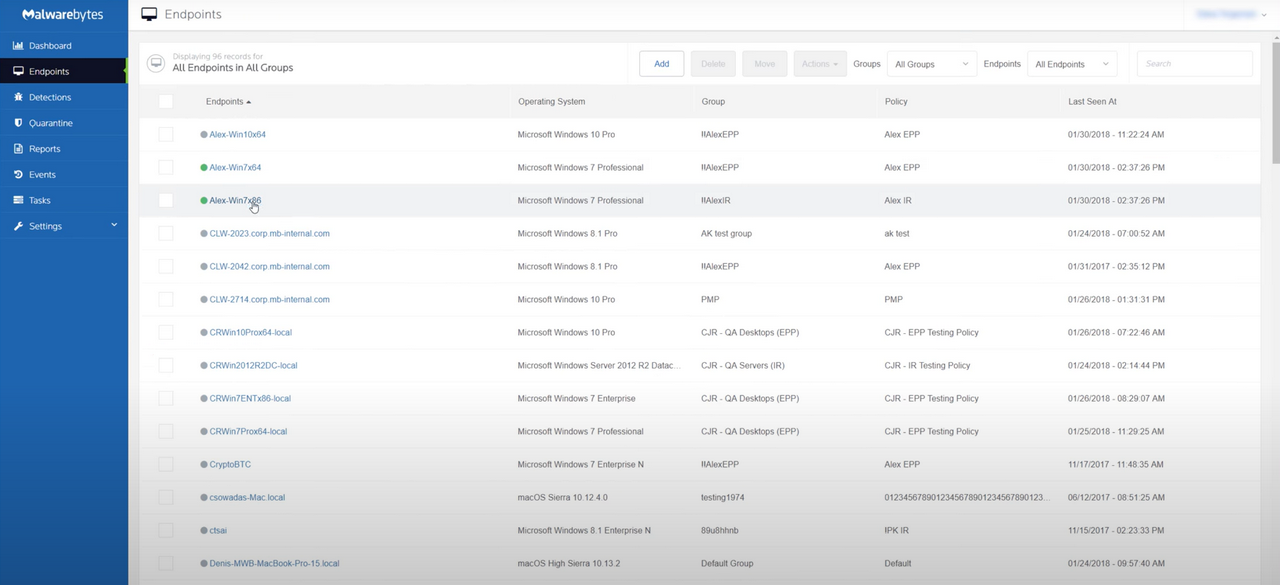
Task: Open the Dashboard from the sidebar
Action: coord(45,45)
